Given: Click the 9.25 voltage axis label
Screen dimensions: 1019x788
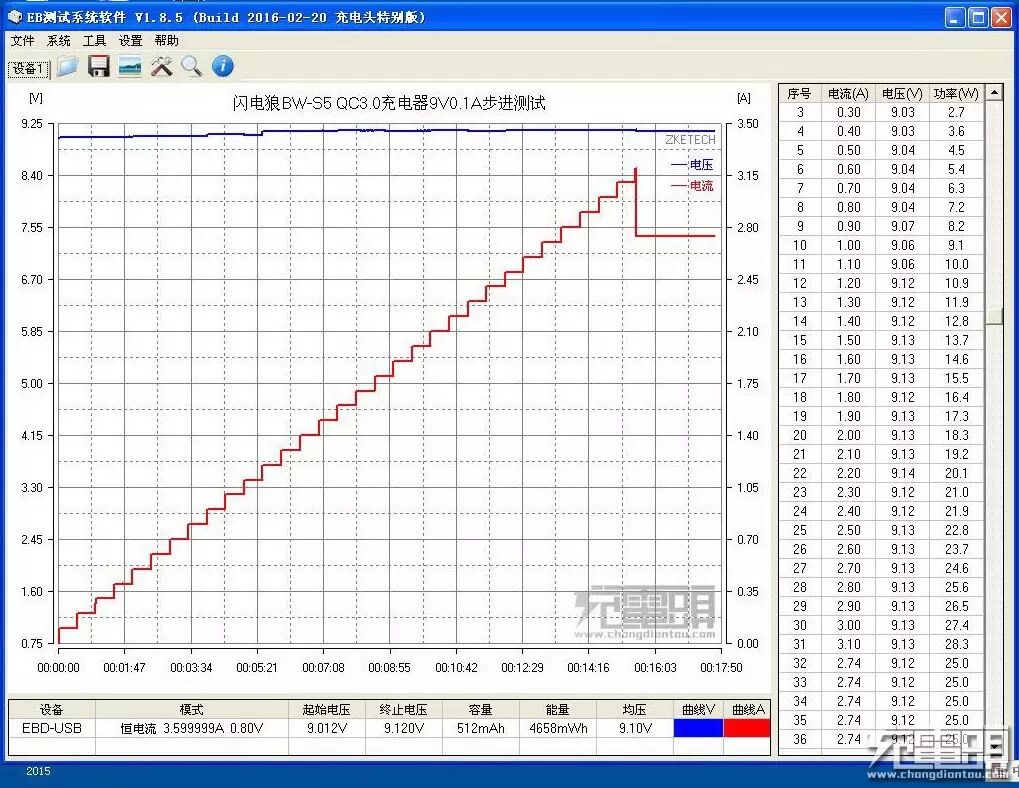Looking at the screenshot, I should (32, 123).
